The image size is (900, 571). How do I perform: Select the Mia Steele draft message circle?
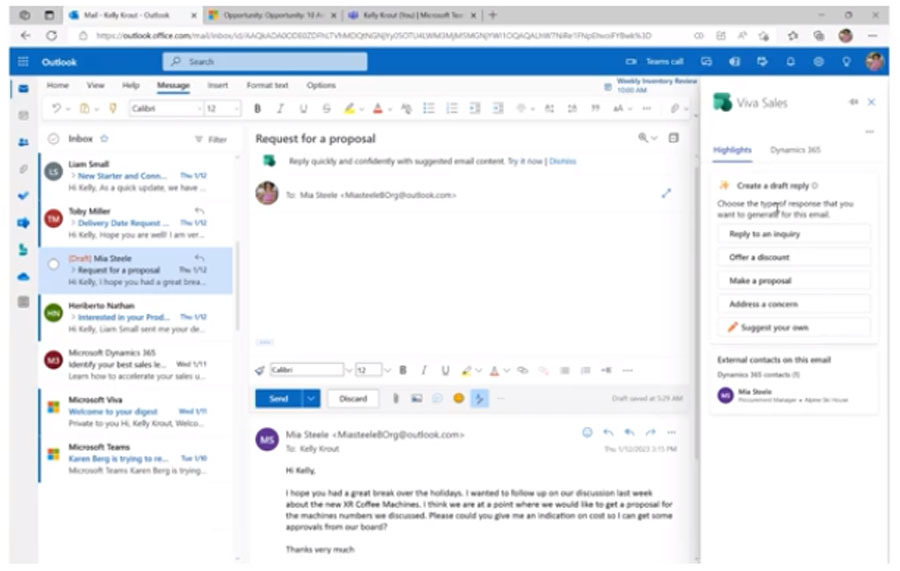point(53,265)
